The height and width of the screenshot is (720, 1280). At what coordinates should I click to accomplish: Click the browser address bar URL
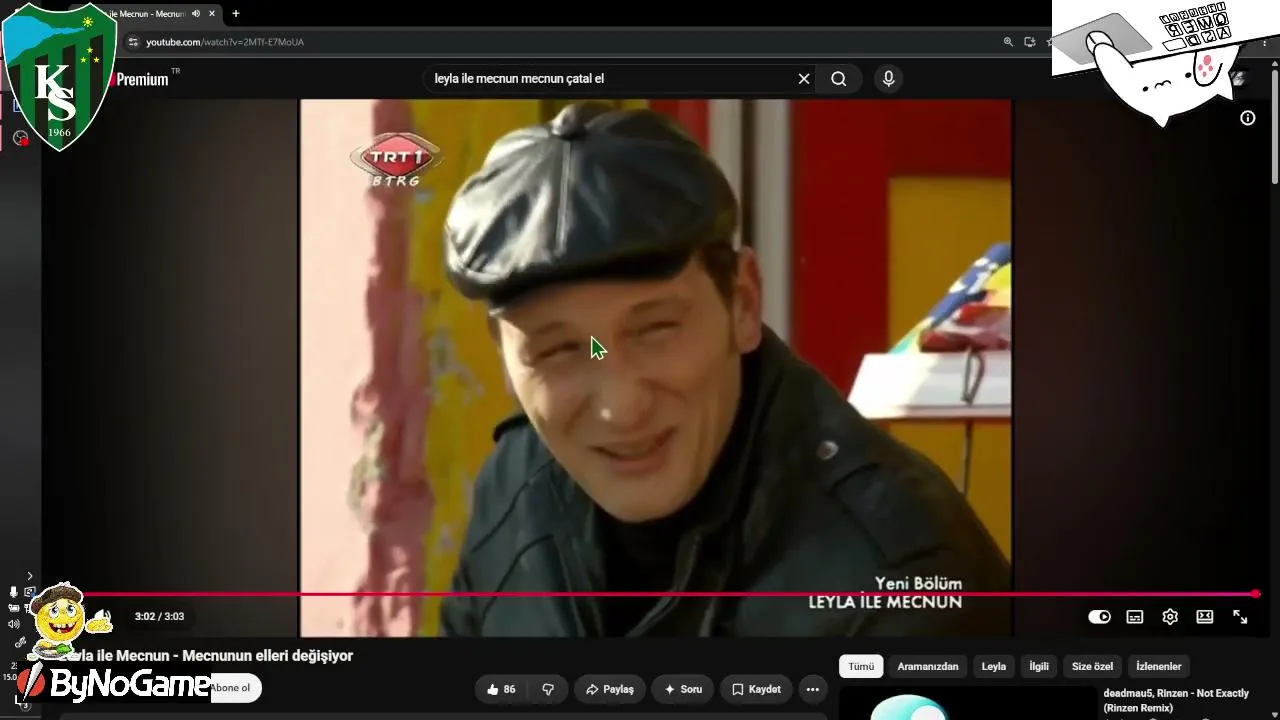coord(225,42)
